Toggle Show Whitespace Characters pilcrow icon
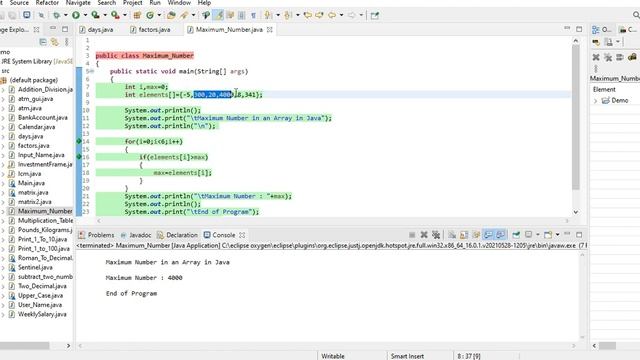Image resolution: width=640 pixels, height=360 pixels. [x=253, y=16]
